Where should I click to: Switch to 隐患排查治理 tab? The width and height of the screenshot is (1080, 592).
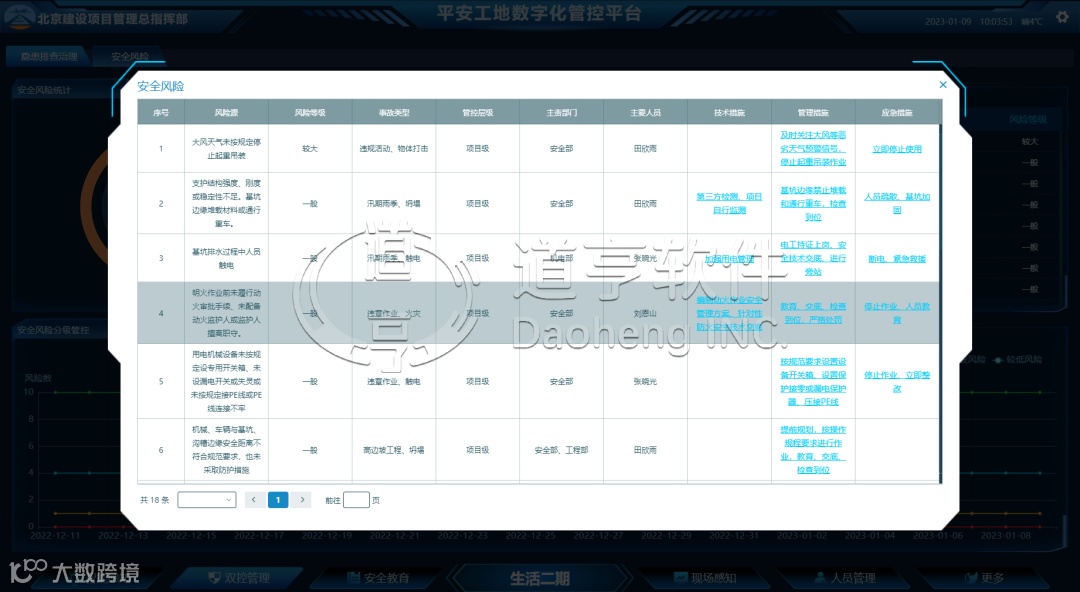(48, 57)
